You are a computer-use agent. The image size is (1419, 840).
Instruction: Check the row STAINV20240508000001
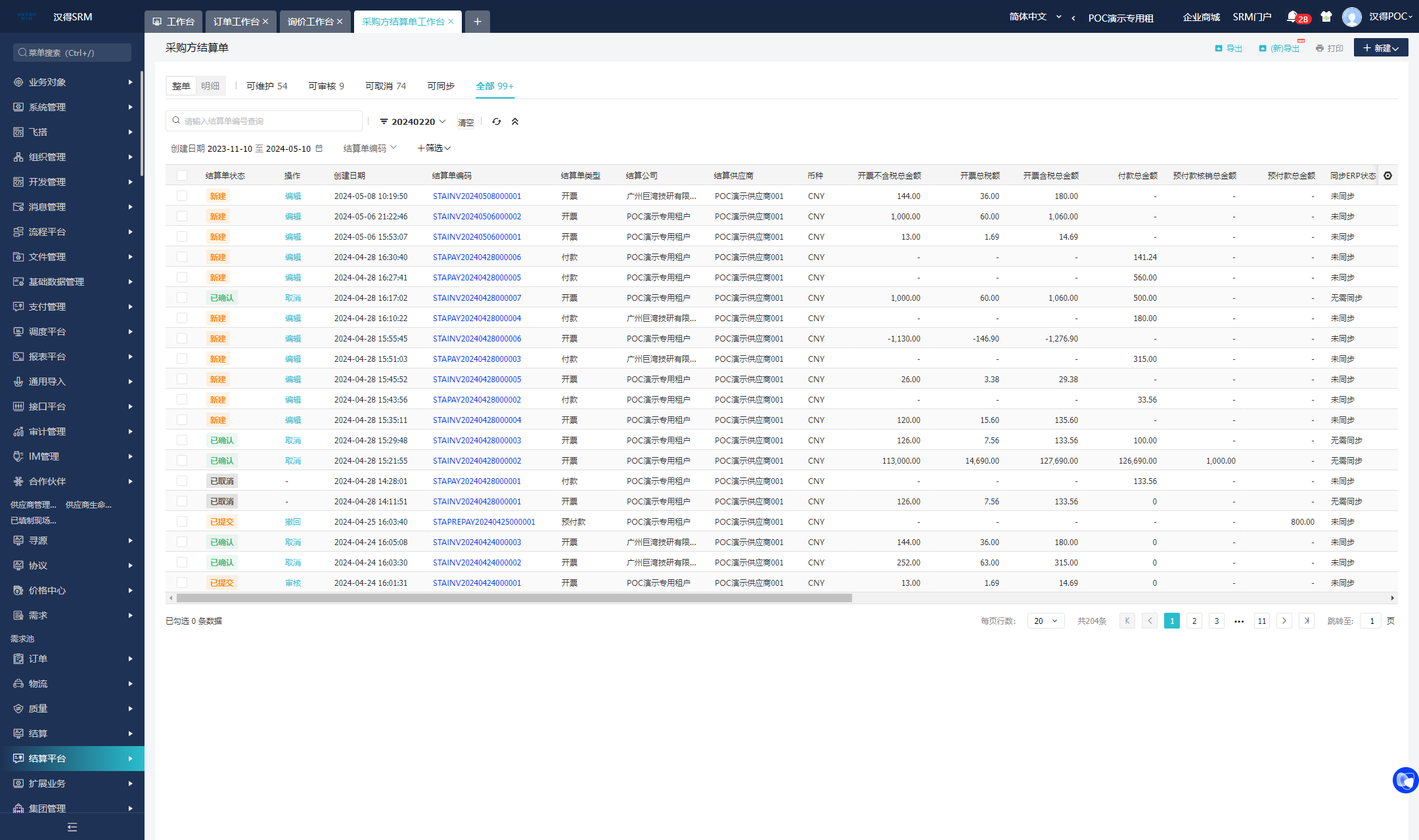click(x=182, y=196)
